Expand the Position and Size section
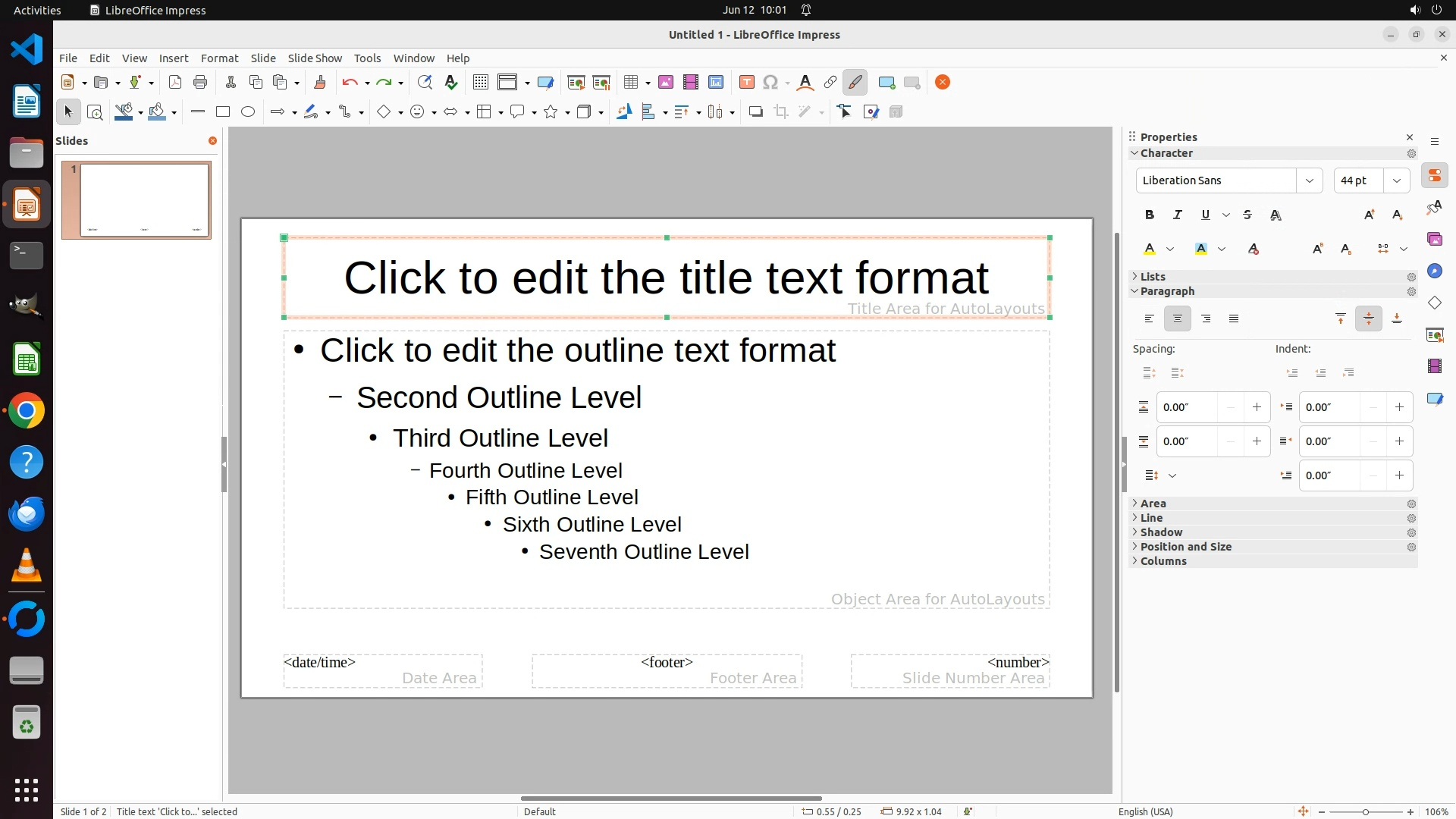Viewport: 1456px width, 819px height. click(x=1185, y=547)
